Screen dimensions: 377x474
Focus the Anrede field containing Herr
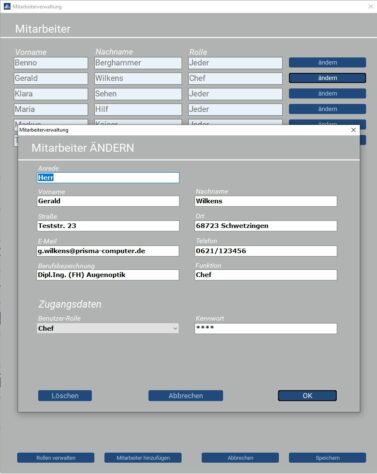(x=108, y=177)
